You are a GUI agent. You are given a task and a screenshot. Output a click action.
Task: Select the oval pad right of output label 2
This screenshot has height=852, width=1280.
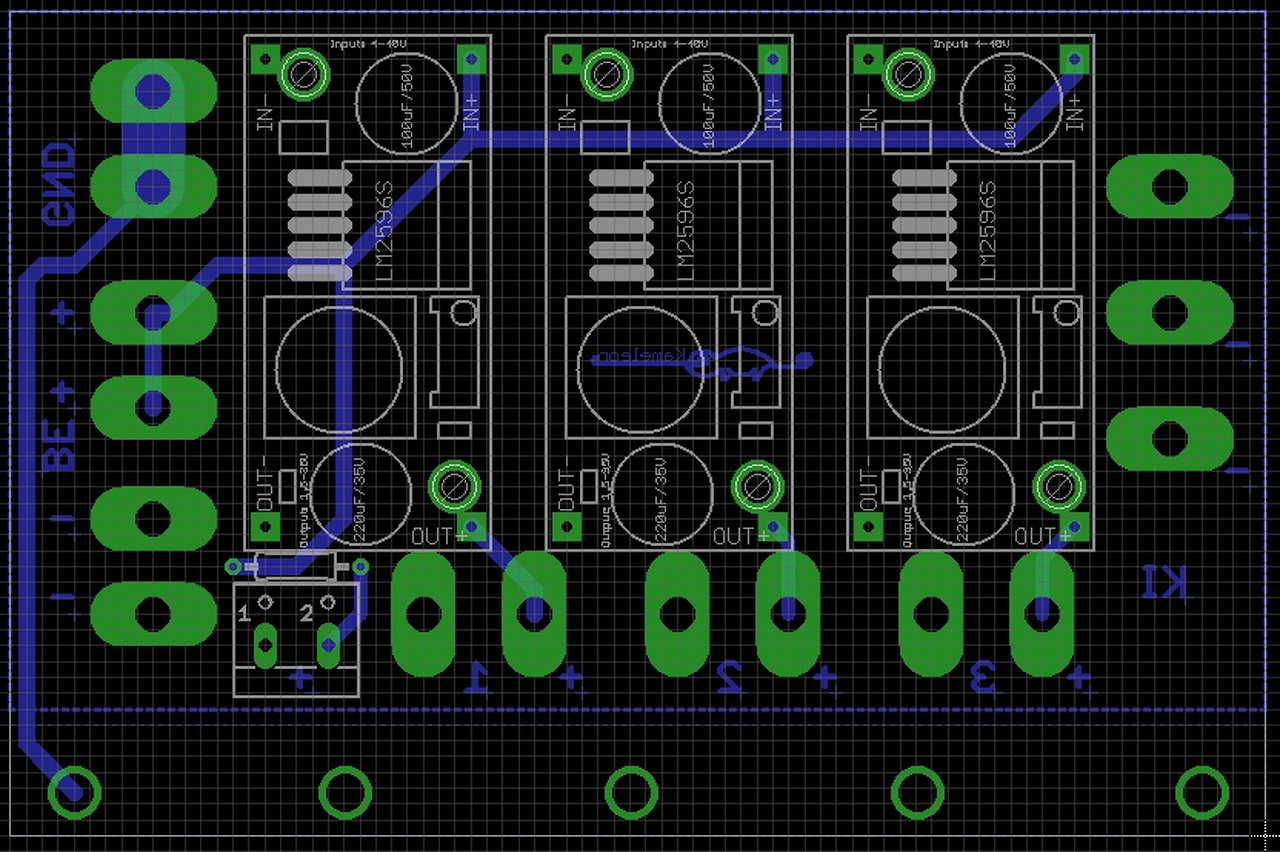(x=788, y=613)
